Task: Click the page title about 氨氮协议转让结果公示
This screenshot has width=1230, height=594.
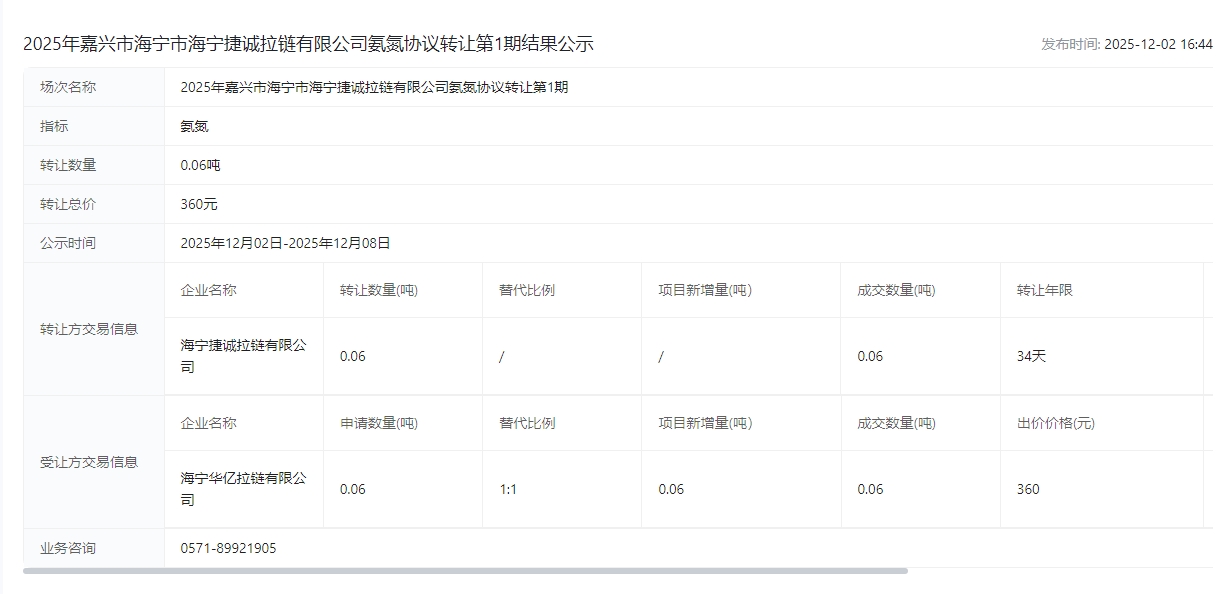Action: (308, 44)
